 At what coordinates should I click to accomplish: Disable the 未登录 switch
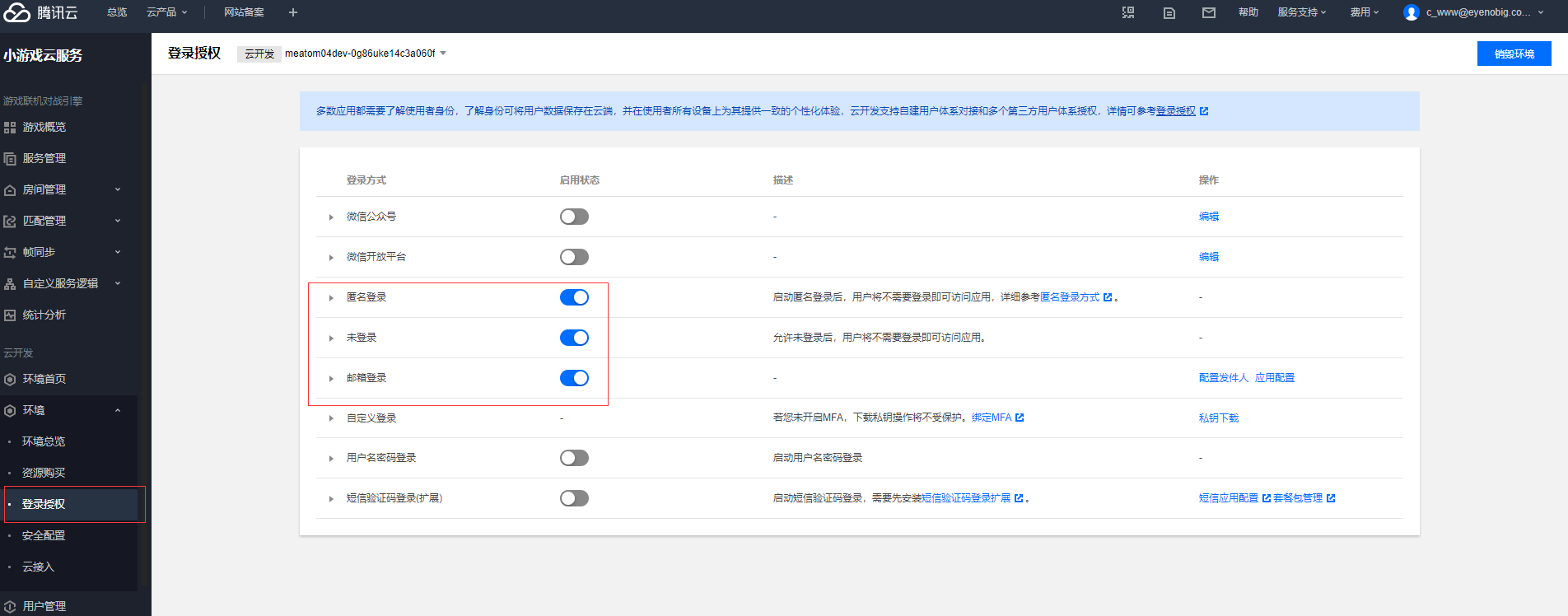pos(574,338)
